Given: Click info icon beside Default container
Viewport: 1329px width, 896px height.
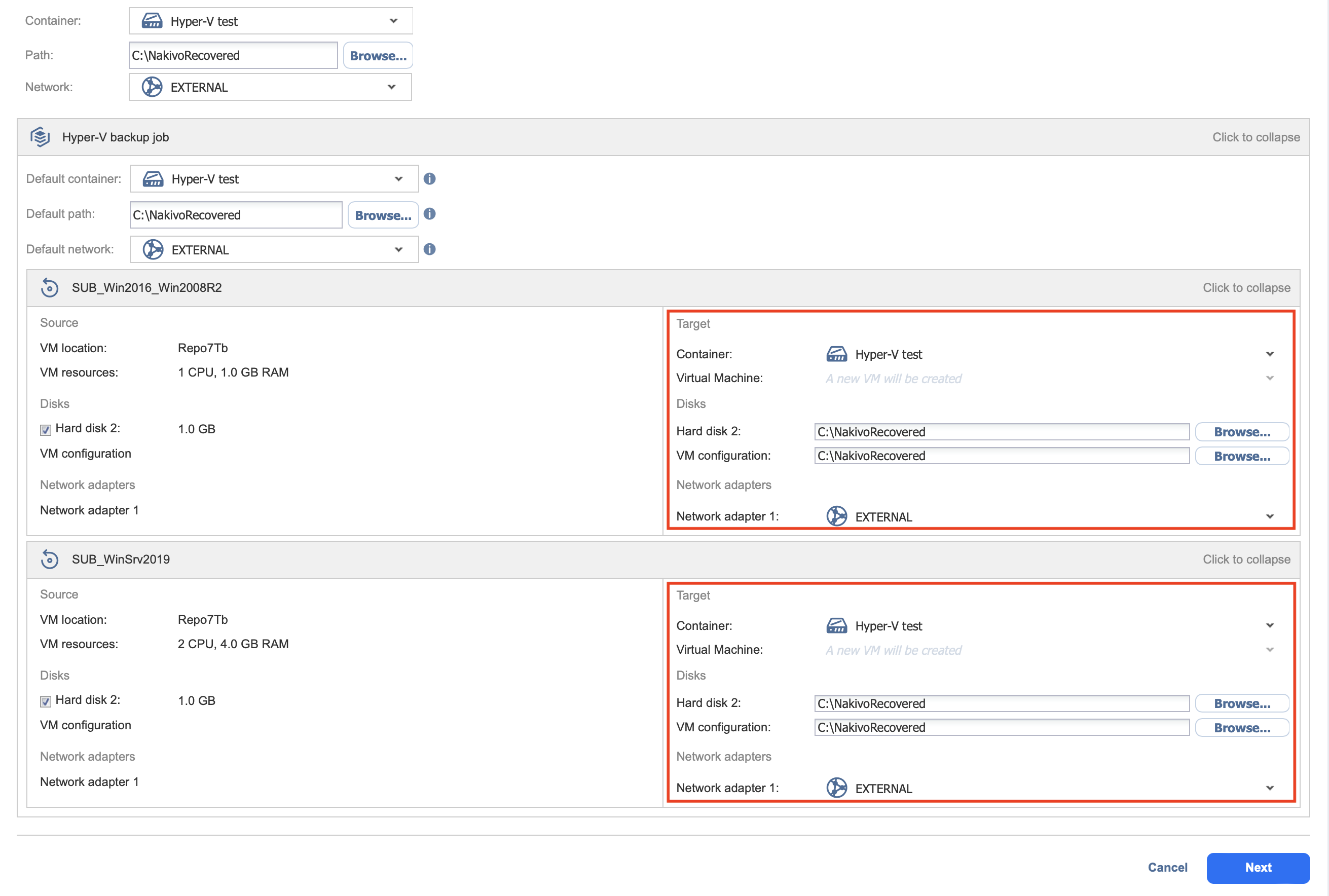Looking at the screenshot, I should pos(430,179).
